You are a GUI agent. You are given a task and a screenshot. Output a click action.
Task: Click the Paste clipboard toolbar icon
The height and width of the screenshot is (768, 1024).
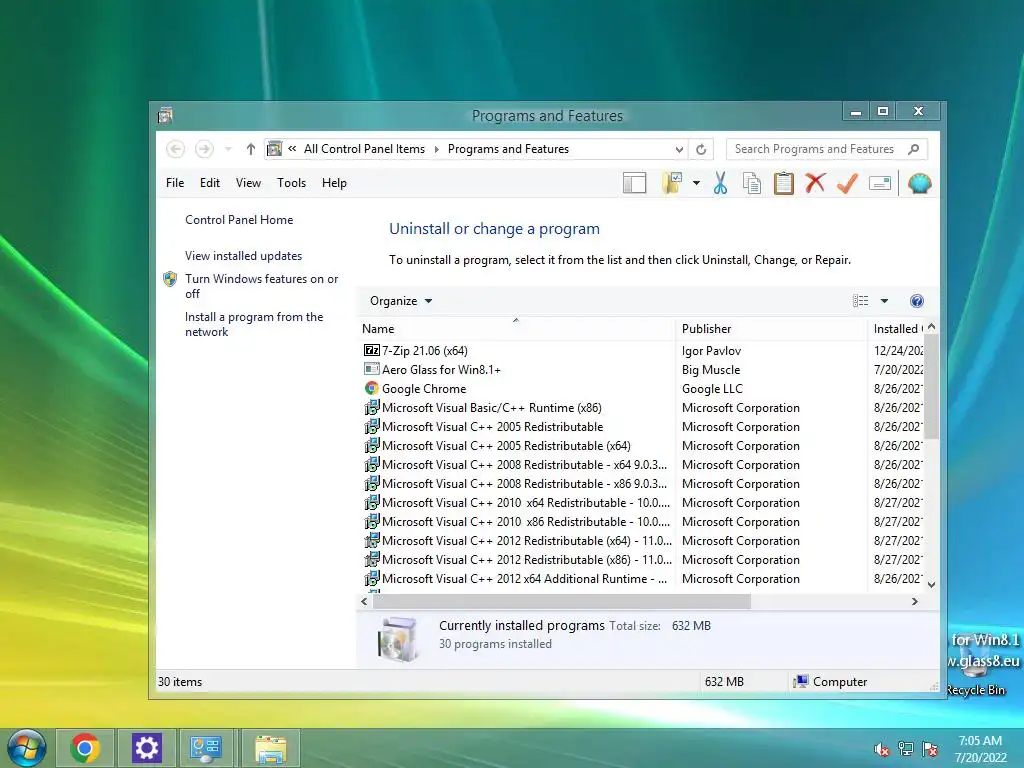click(x=784, y=184)
